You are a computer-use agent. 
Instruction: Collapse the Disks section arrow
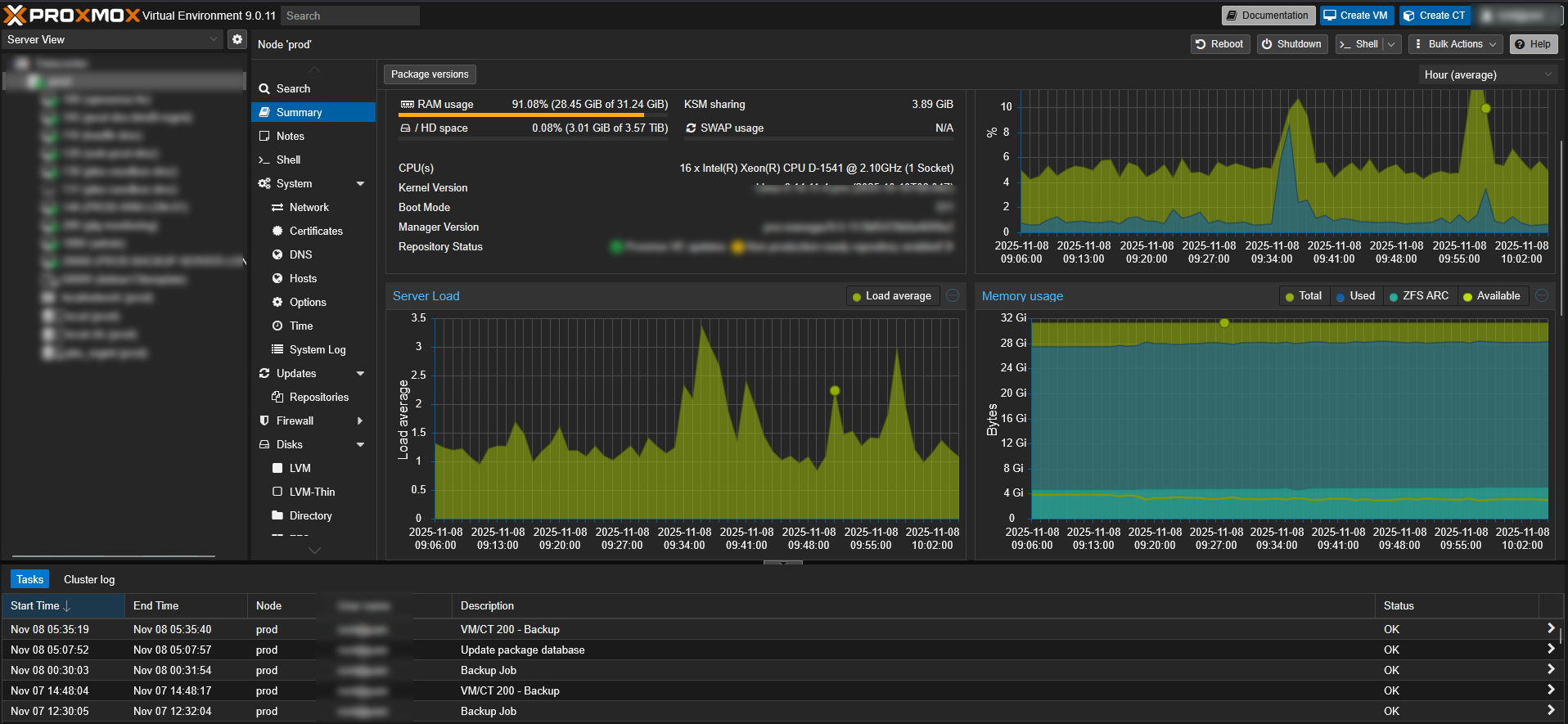[360, 444]
